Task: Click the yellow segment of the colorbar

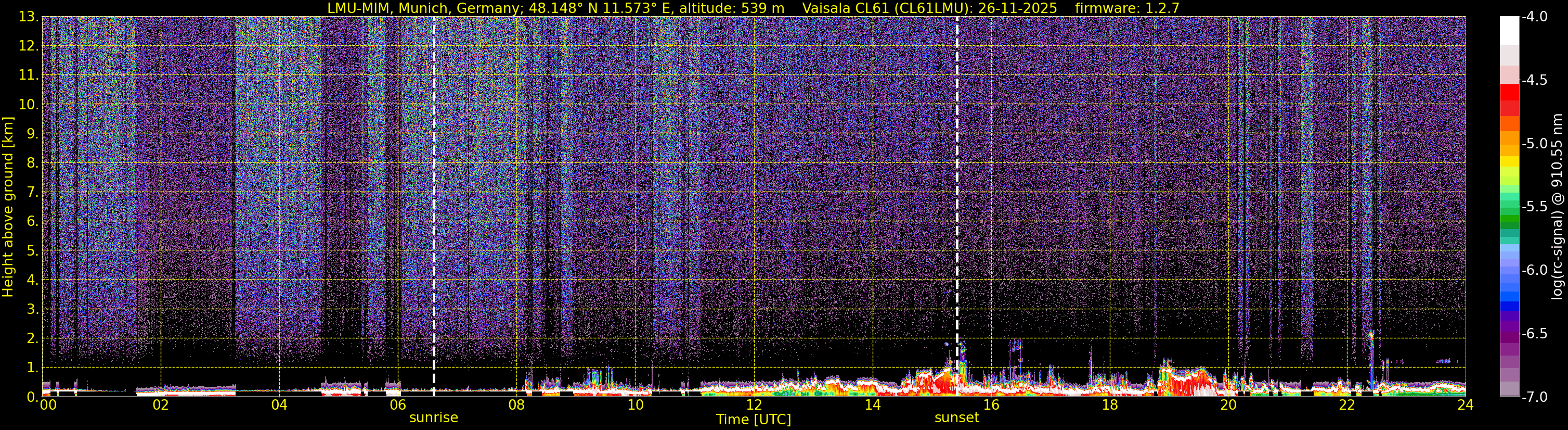Action: tap(1510, 161)
